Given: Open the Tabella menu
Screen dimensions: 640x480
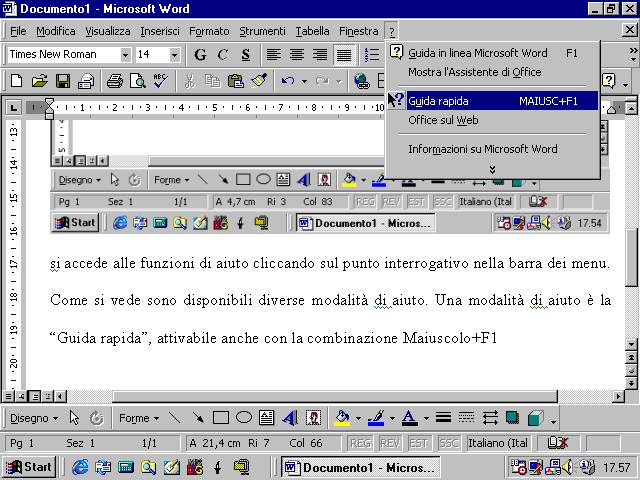Looking at the screenshot, I should pos(312,31).
